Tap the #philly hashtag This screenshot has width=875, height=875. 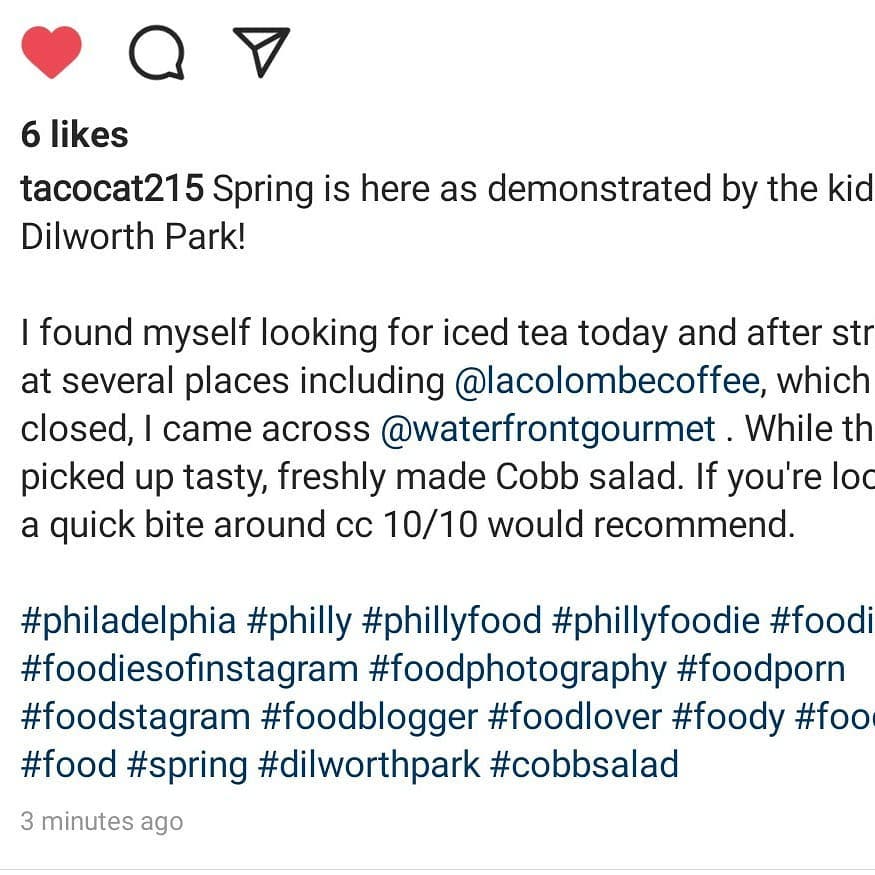[299, 622]
